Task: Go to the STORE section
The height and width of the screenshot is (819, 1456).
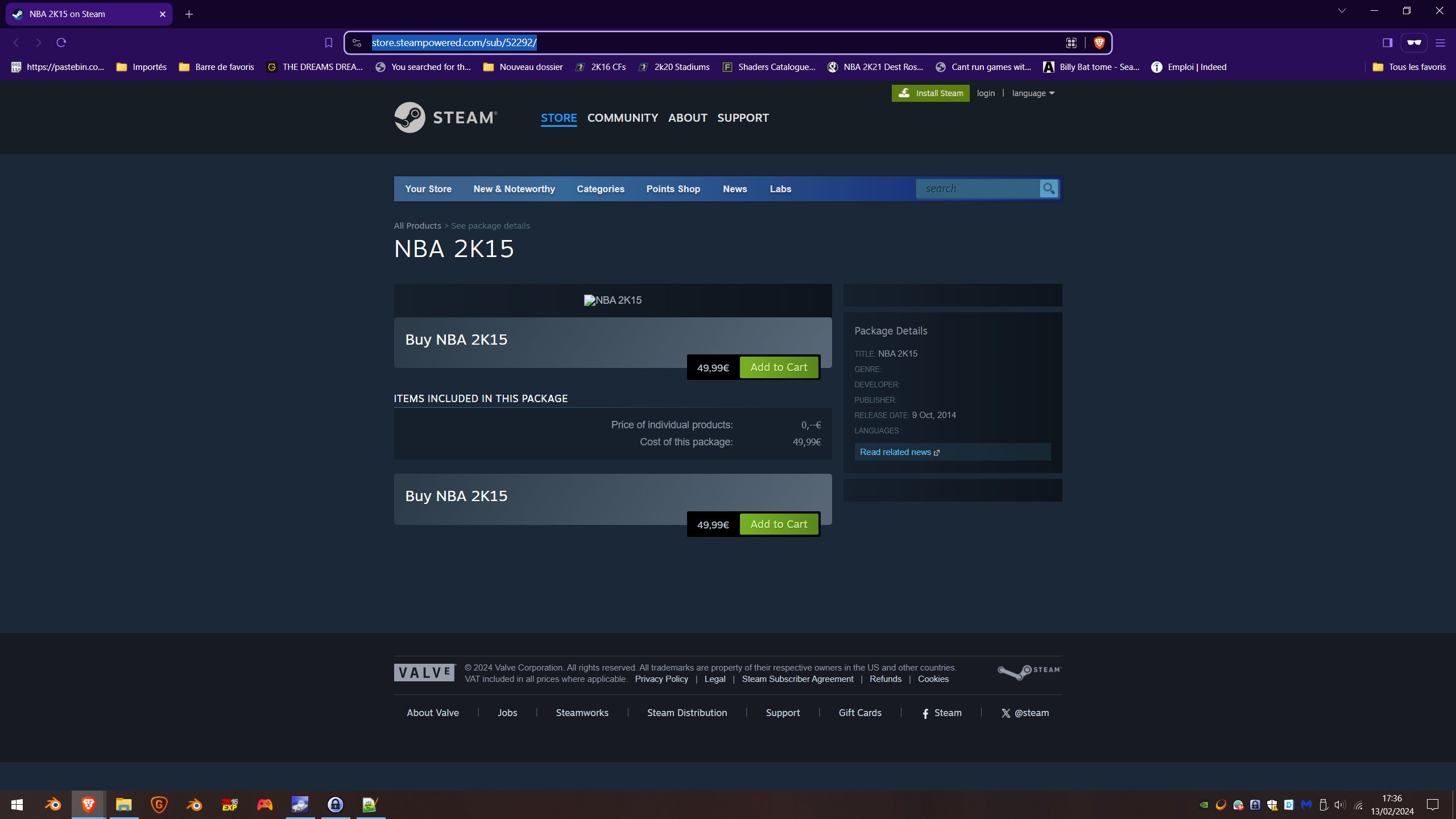Action: tap(559, 118)
